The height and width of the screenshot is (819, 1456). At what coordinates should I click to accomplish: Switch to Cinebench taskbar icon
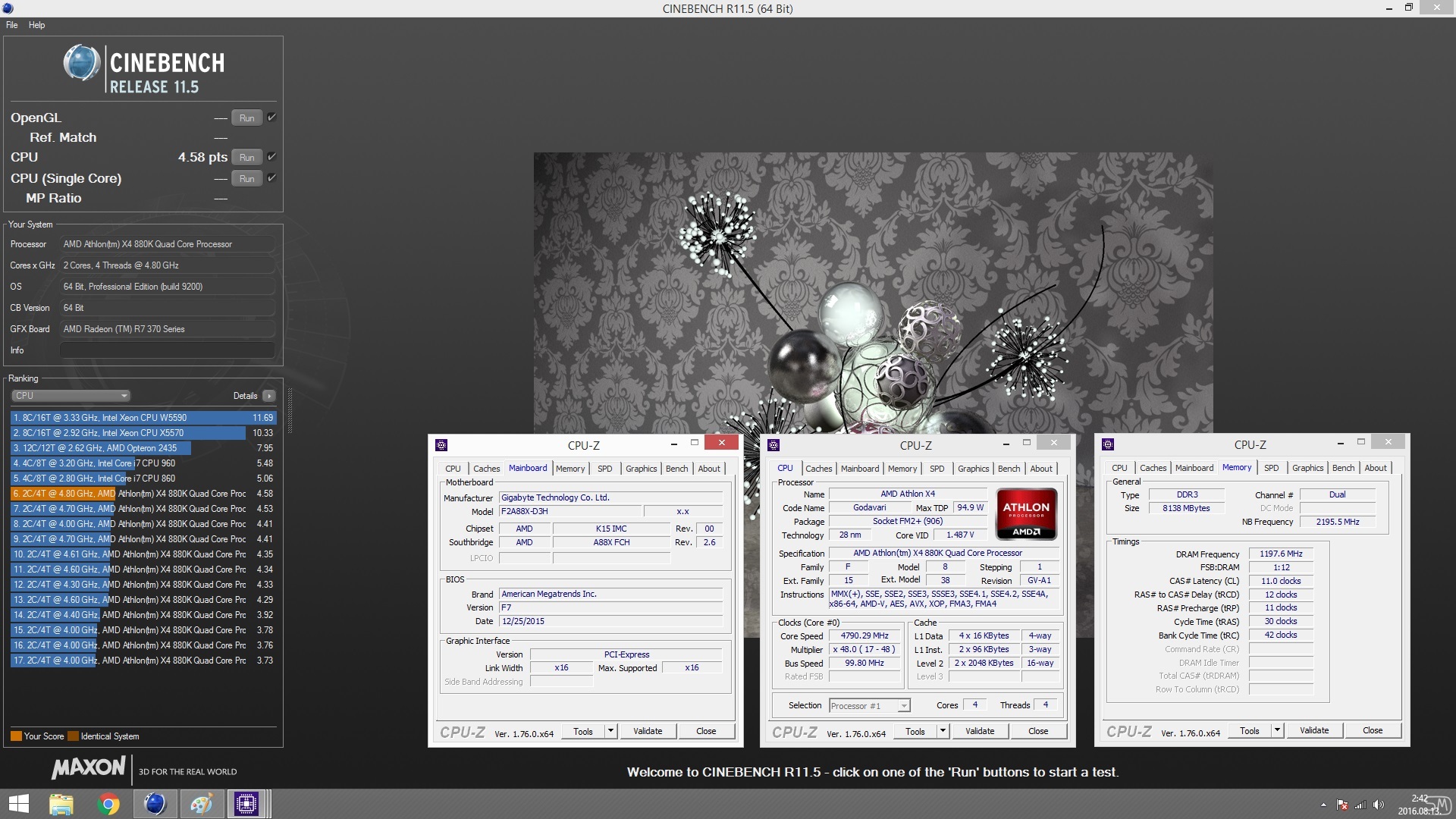click(155, 804)
